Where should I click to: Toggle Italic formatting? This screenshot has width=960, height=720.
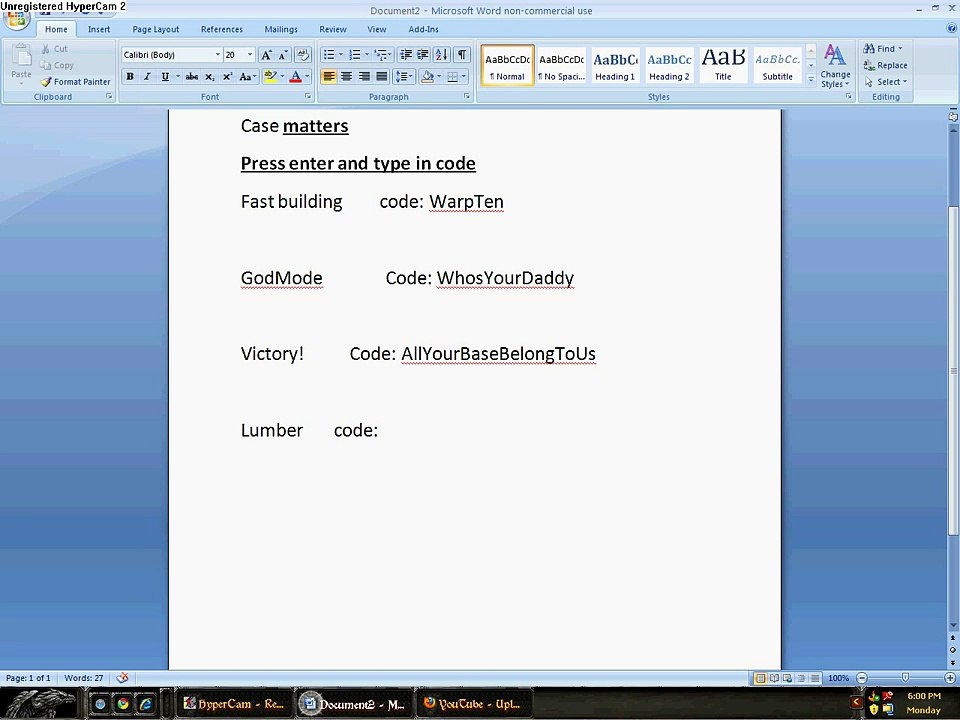click(147, 77)
